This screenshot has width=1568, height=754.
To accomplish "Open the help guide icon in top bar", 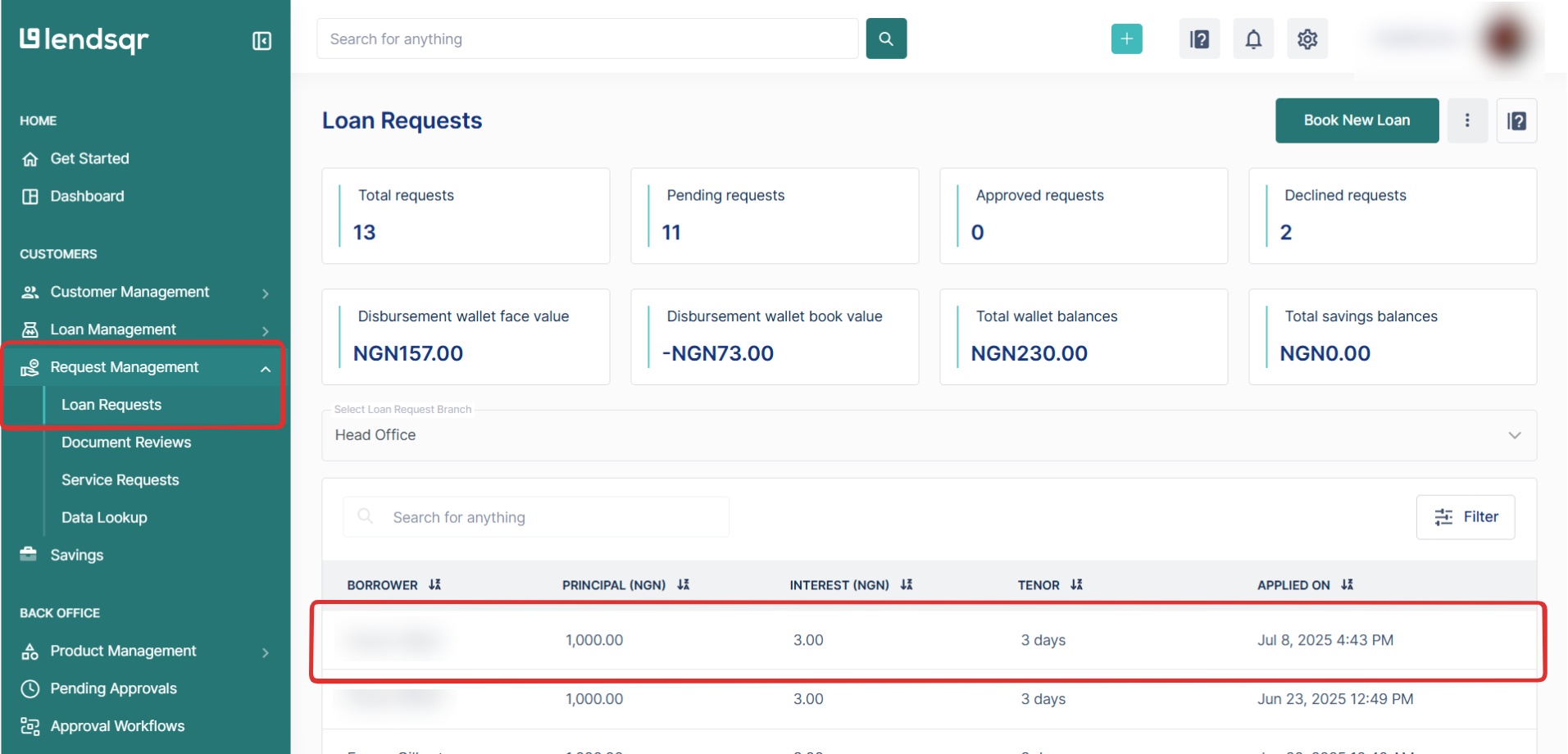I will [1199, 39].
